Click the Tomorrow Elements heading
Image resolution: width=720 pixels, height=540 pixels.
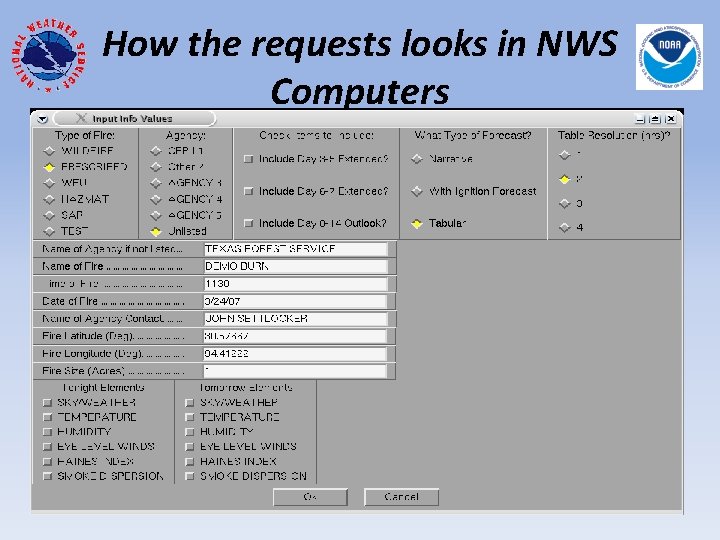pyautogui.click(x=246, y=388)
